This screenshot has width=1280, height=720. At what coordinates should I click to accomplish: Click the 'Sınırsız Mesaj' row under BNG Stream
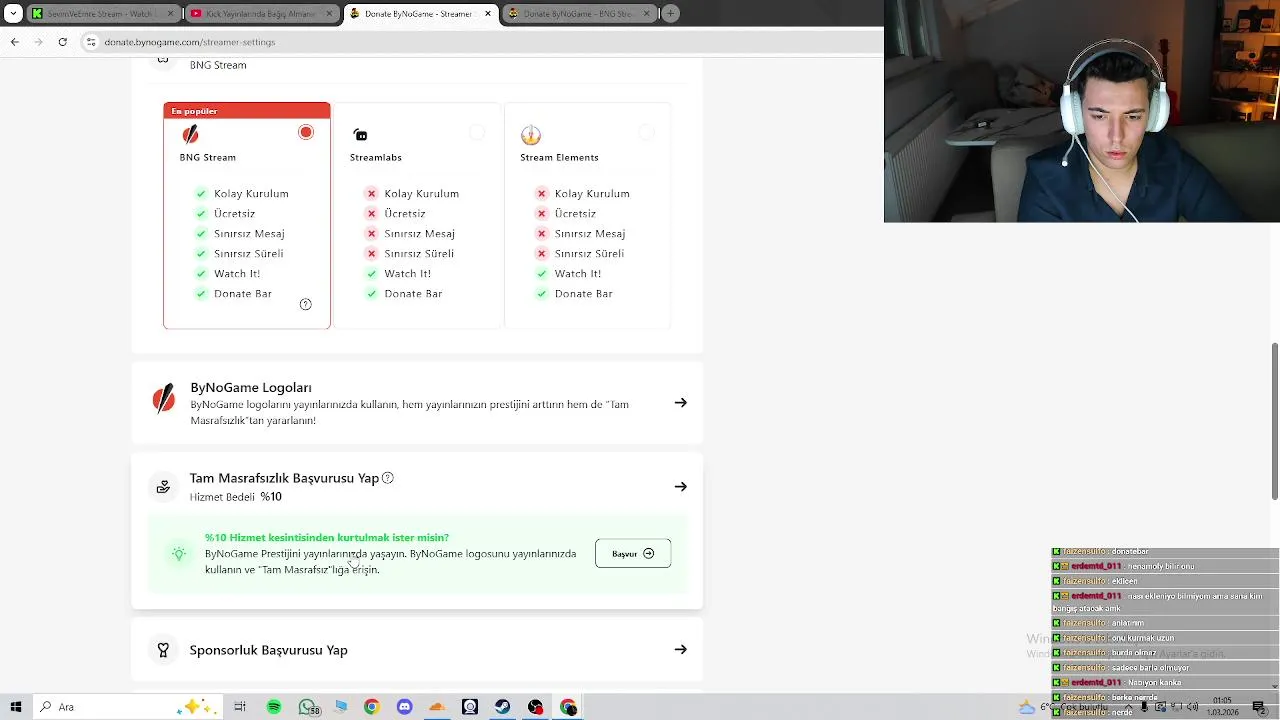coord(240,234)
